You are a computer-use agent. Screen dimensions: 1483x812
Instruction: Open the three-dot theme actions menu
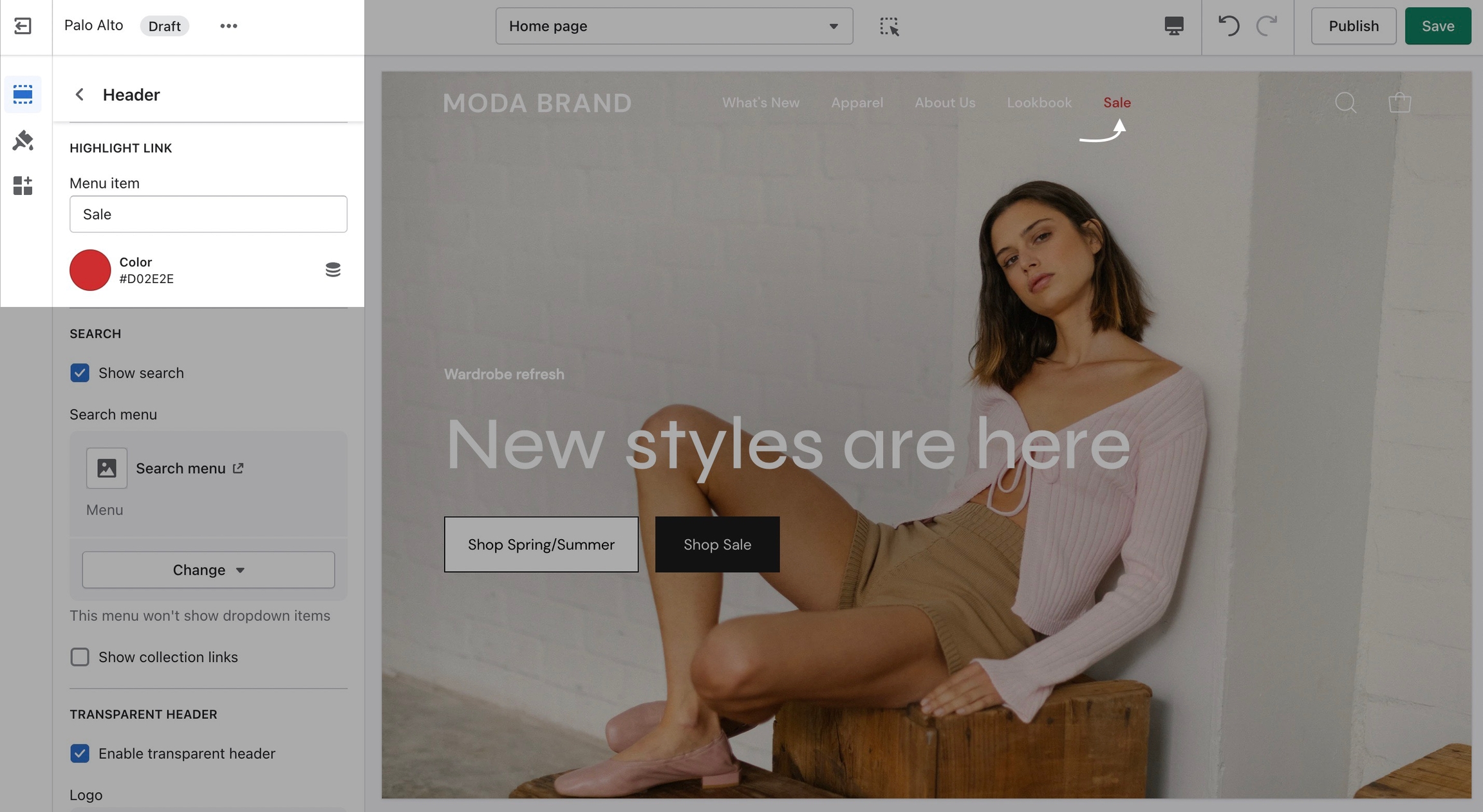coord(229,26)
